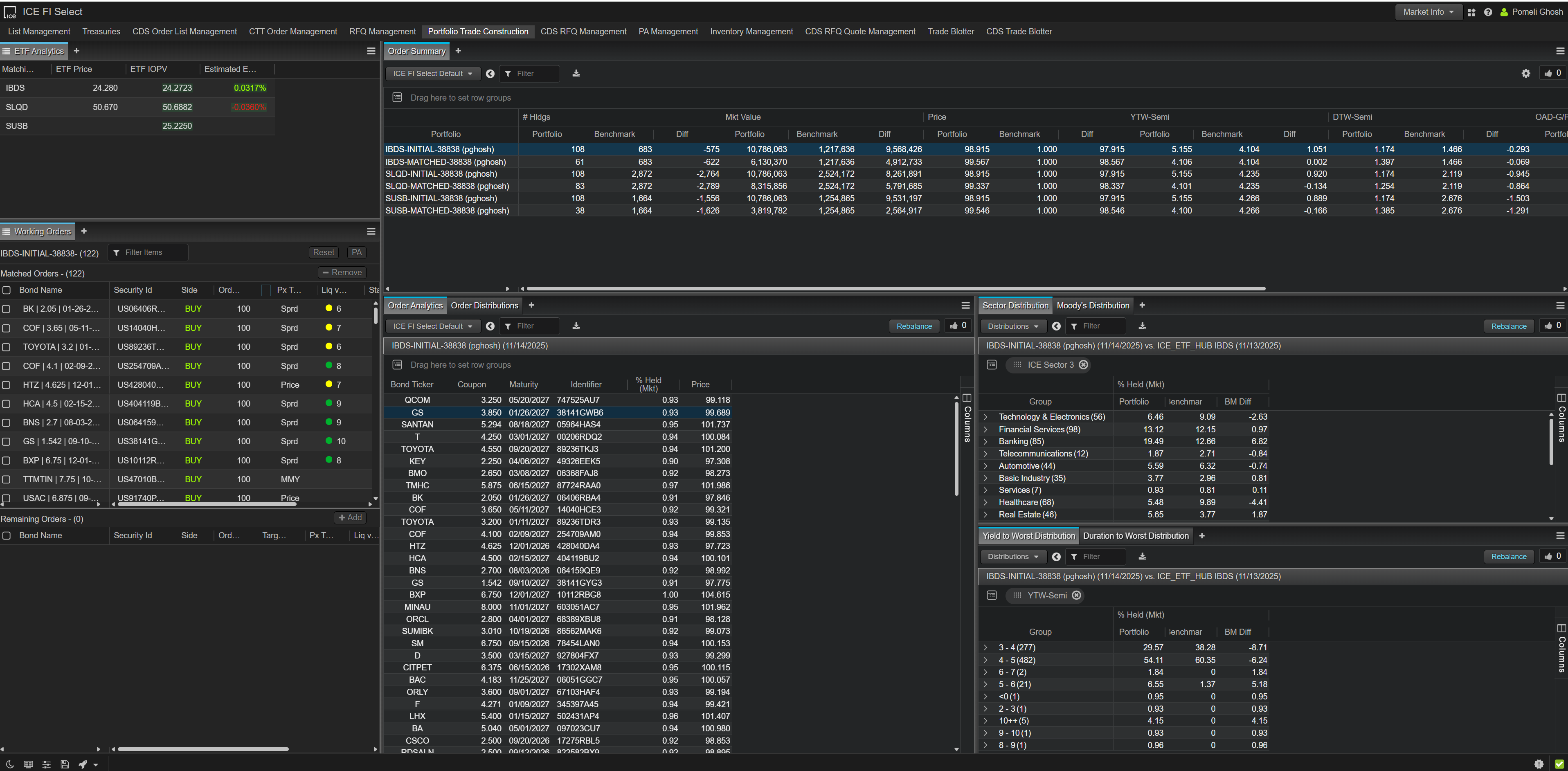Check the Px T column header checkbox

(265, 290)
